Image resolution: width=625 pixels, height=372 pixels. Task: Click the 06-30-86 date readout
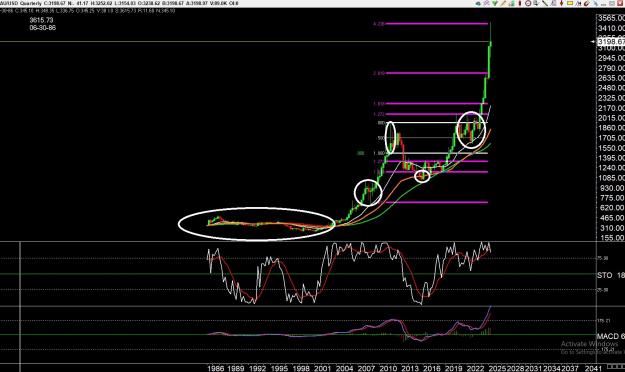43,28
